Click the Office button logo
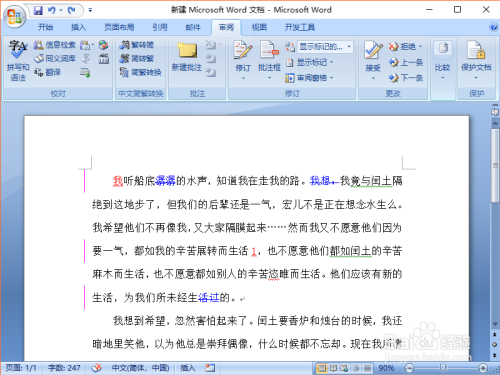This screenshot has height=375, width=500. (x=14, y=16)
